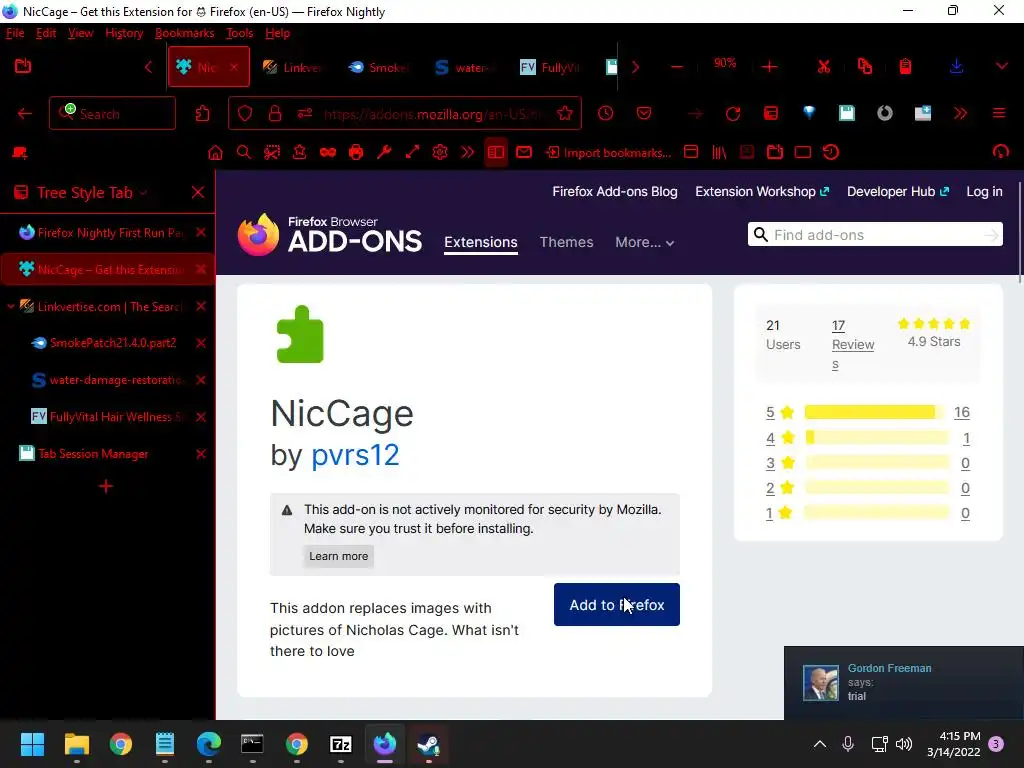Click the fullscreen arrows icon

(412, 153)
